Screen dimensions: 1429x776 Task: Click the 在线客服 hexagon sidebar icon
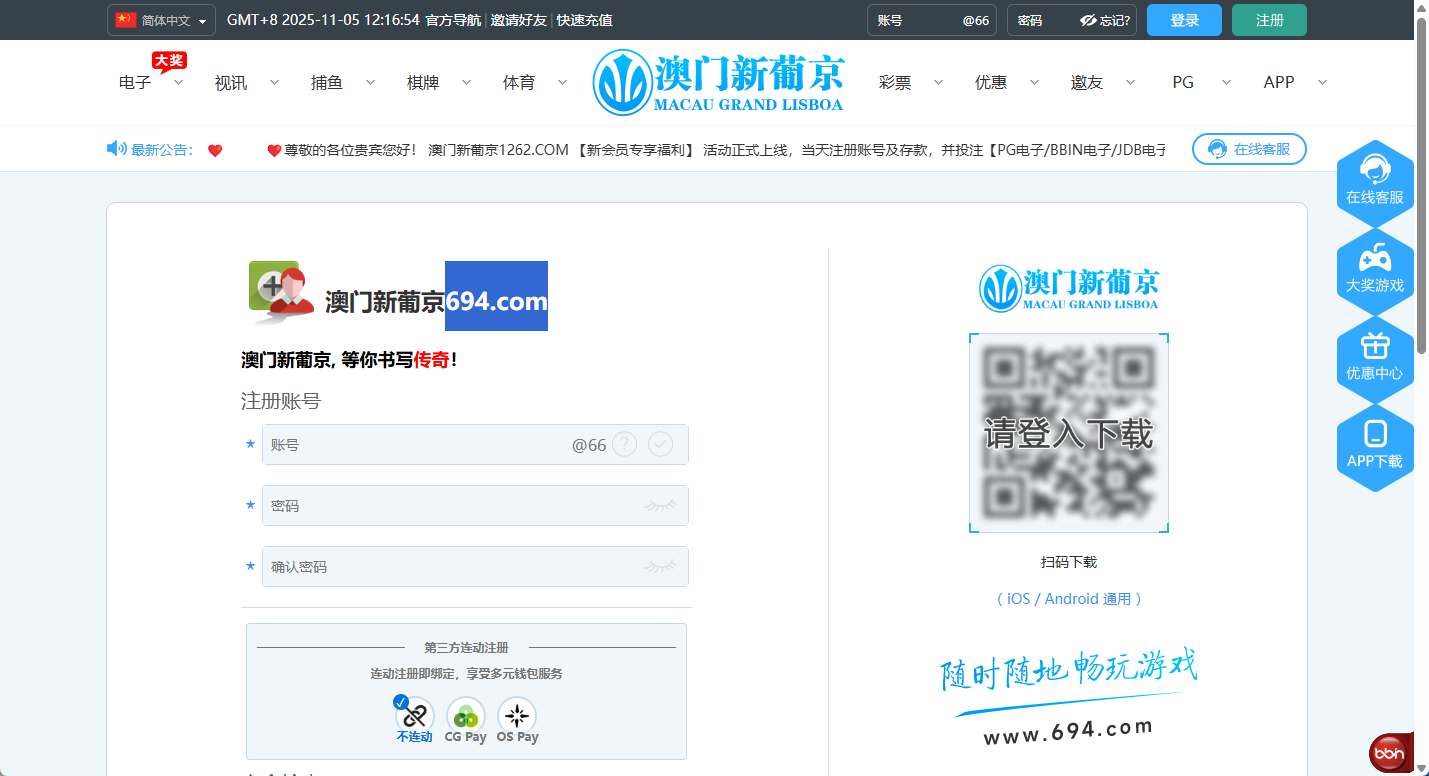tap(1374, 180)
